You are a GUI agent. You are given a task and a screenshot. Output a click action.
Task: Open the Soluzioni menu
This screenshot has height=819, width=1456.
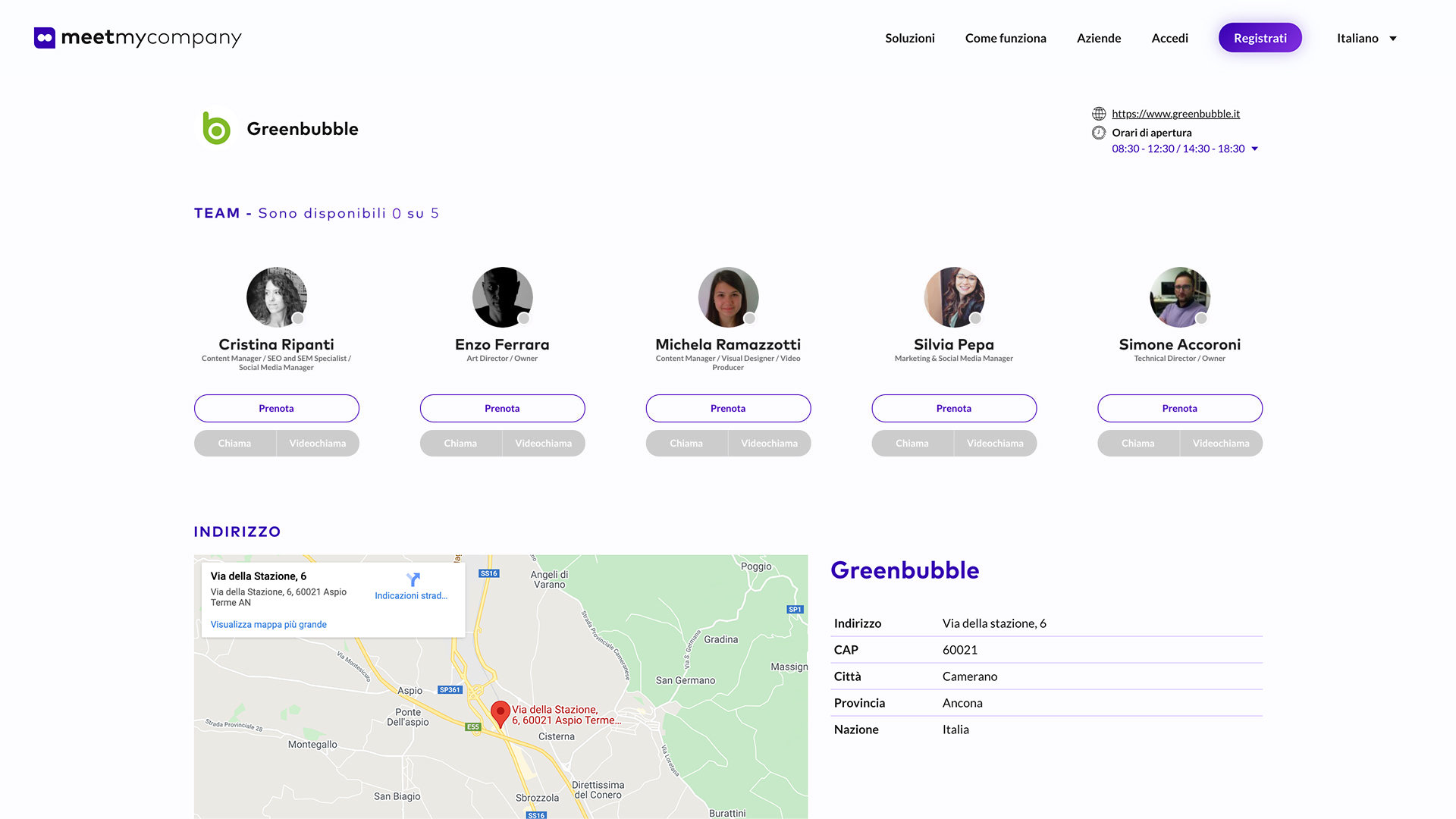[910, 38]
